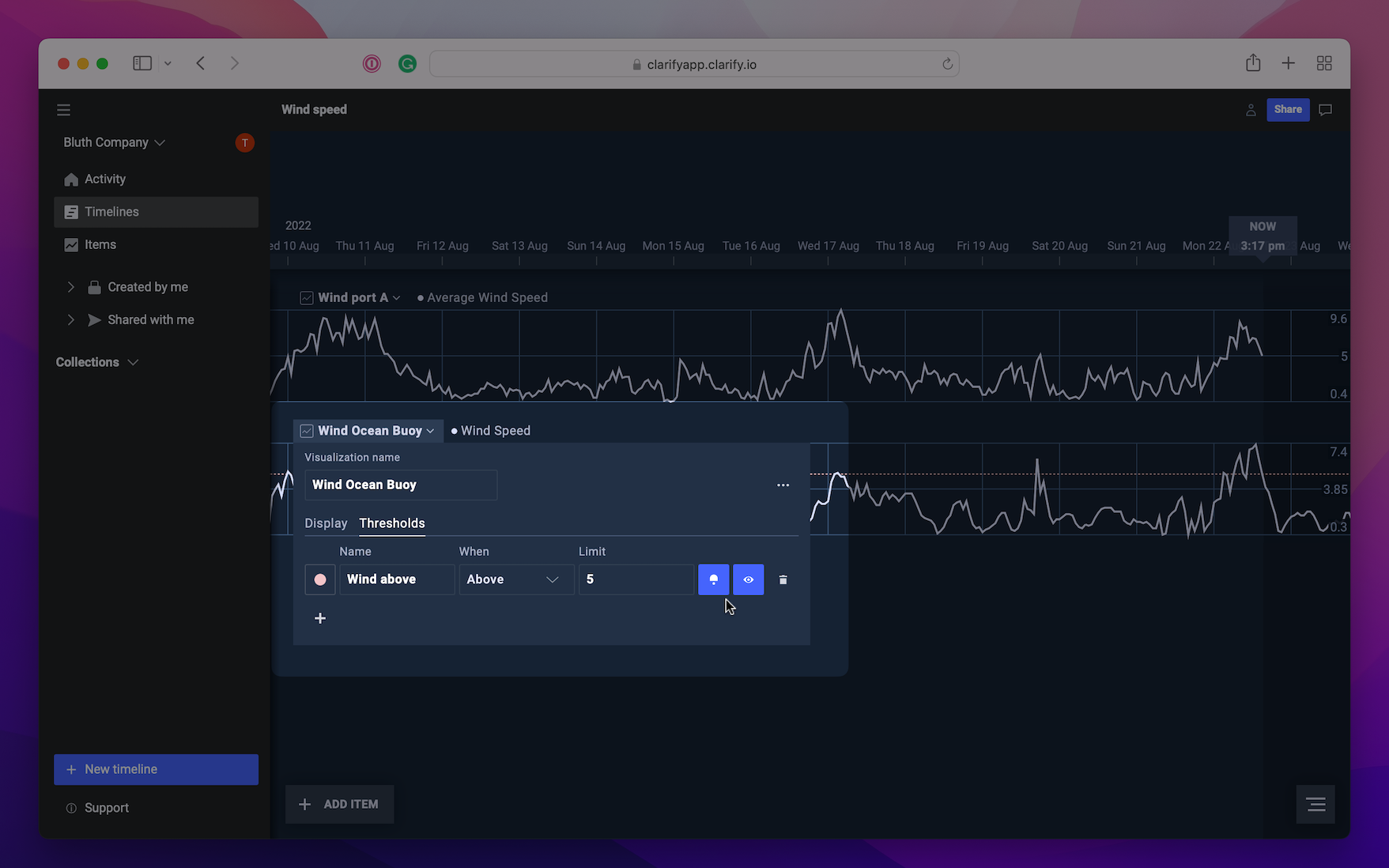
Task: Open the bottom-right list menu icon
Action: click(x=1315, y=804)
